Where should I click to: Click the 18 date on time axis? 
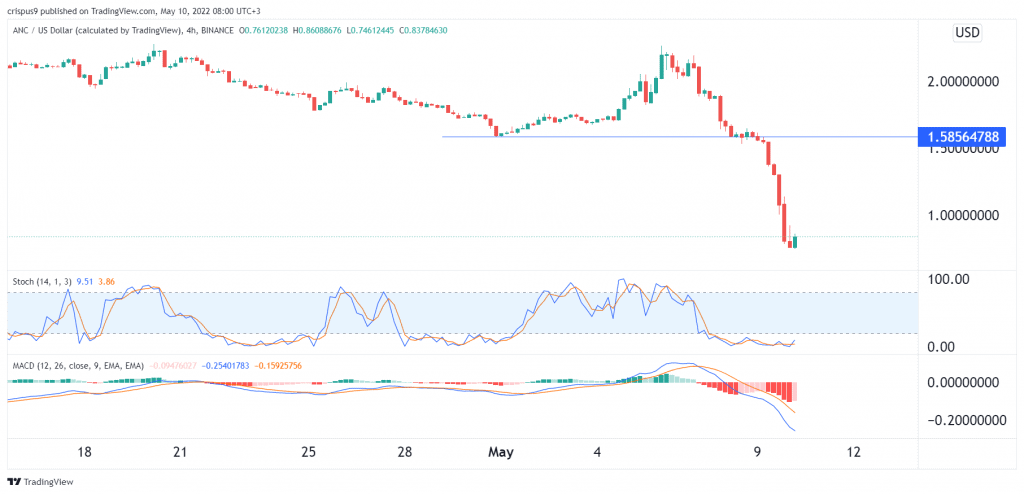point(84,452)
